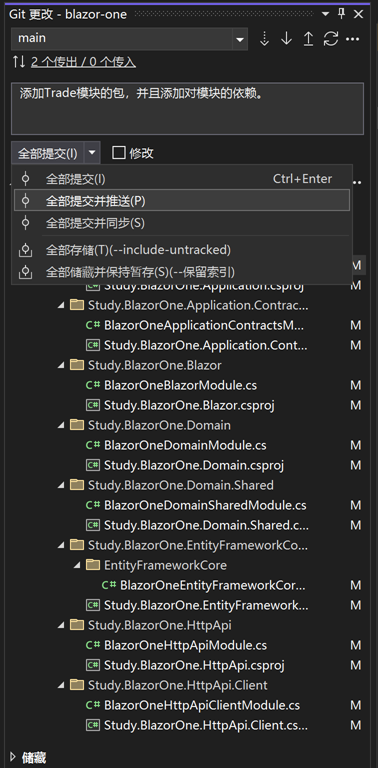
Task: Select BlazorOneHttpApiClientModule.cs file
Action: click(202, 705)
